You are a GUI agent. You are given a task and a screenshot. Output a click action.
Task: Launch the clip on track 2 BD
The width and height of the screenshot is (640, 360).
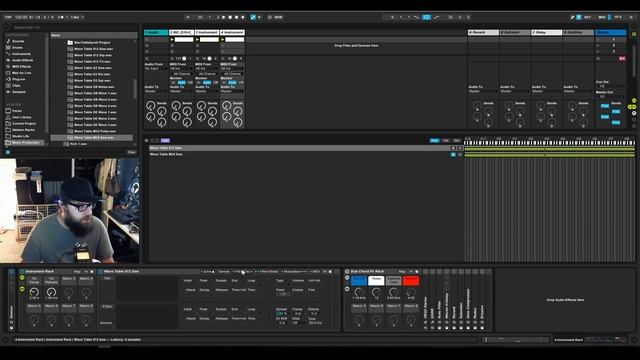tap(172, 40)
